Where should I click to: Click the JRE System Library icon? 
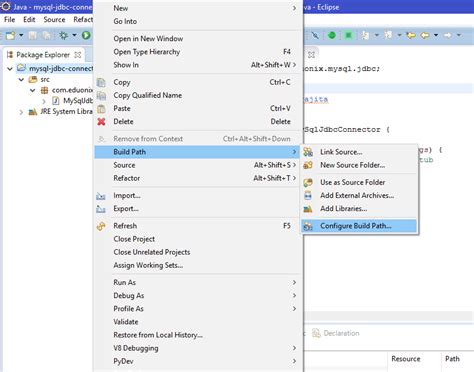point(33,112)
